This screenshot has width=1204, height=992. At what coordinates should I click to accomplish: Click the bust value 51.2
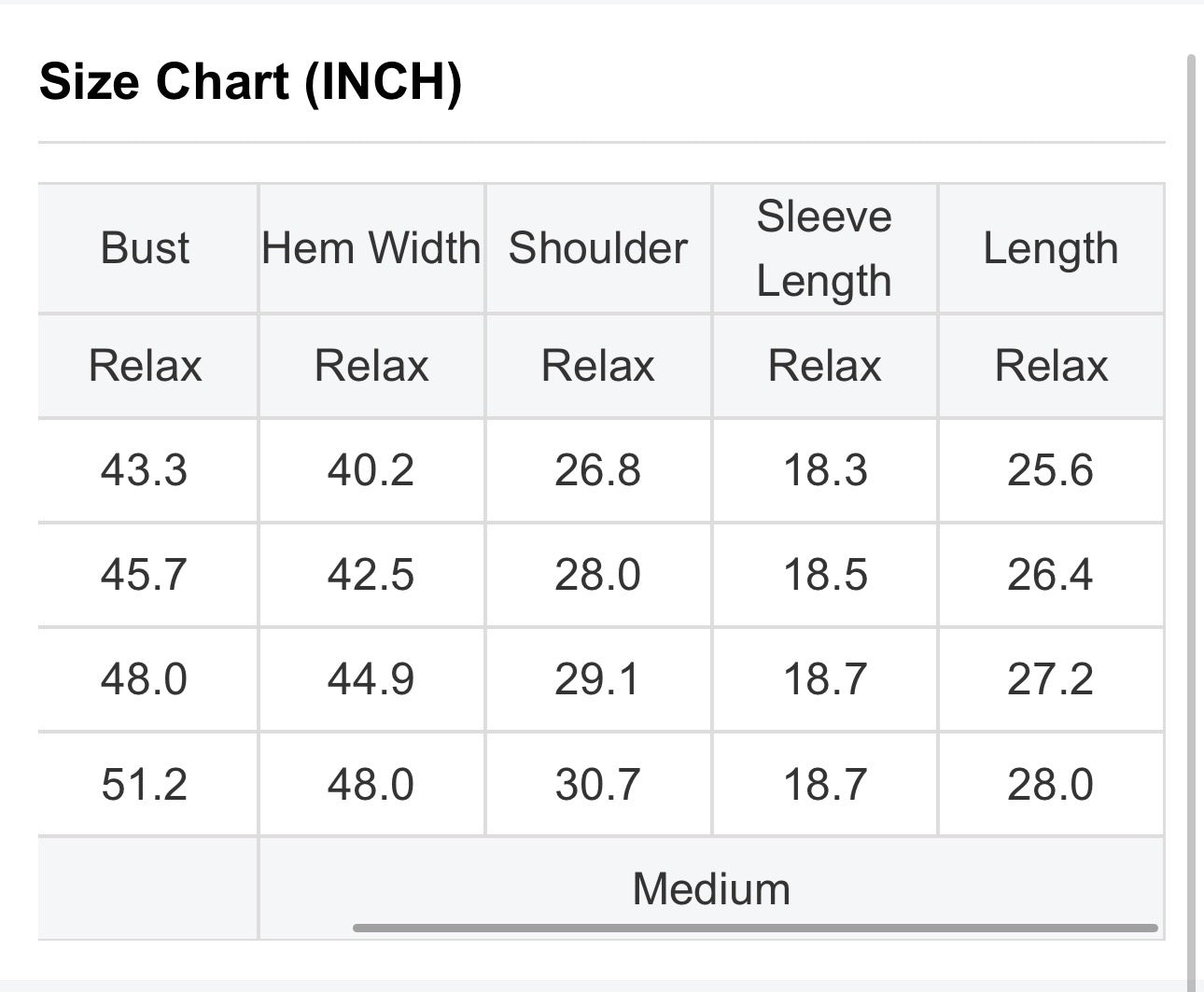145,784
